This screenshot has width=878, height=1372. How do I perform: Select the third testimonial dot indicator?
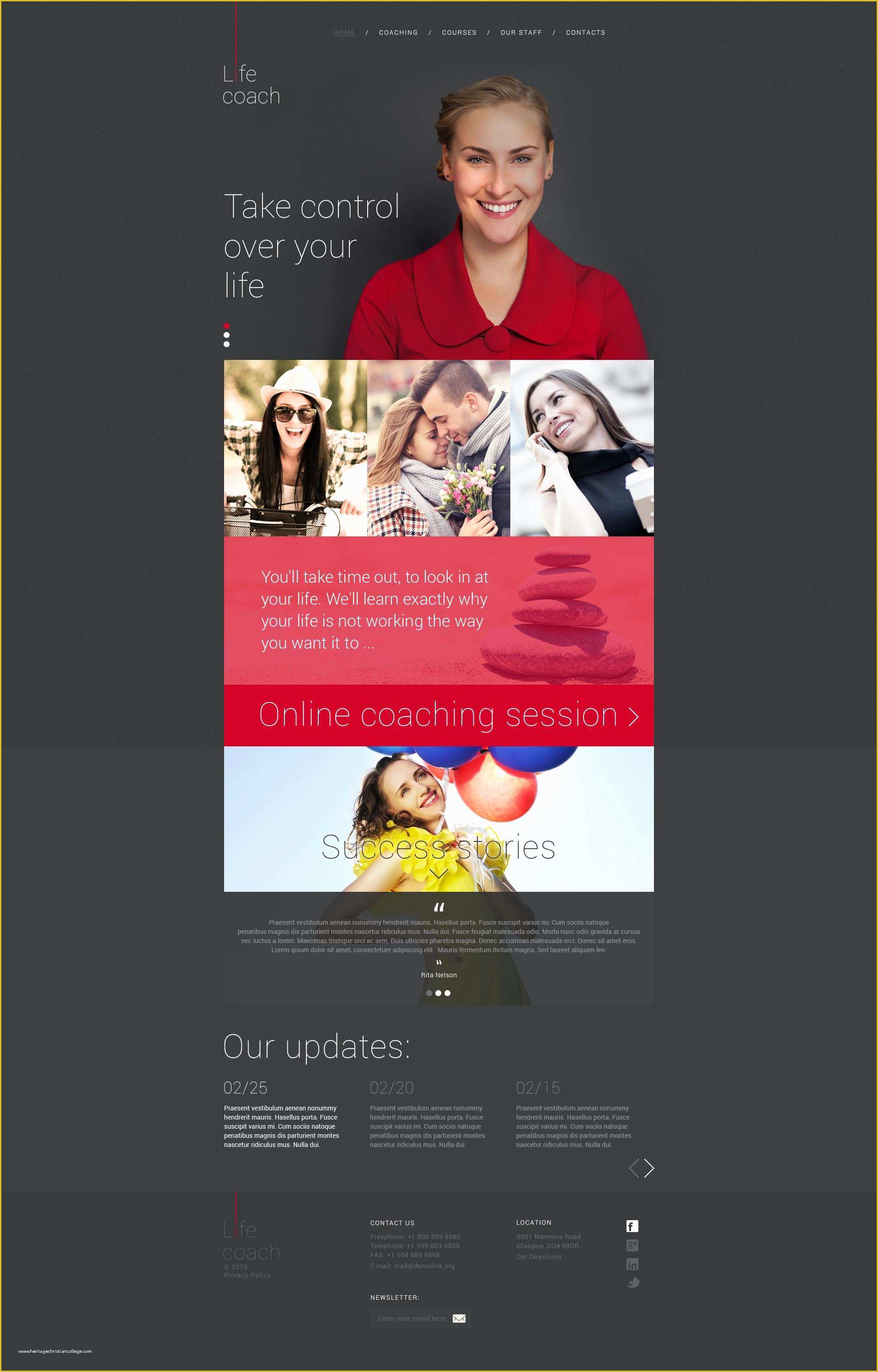[x=450, y=994]
